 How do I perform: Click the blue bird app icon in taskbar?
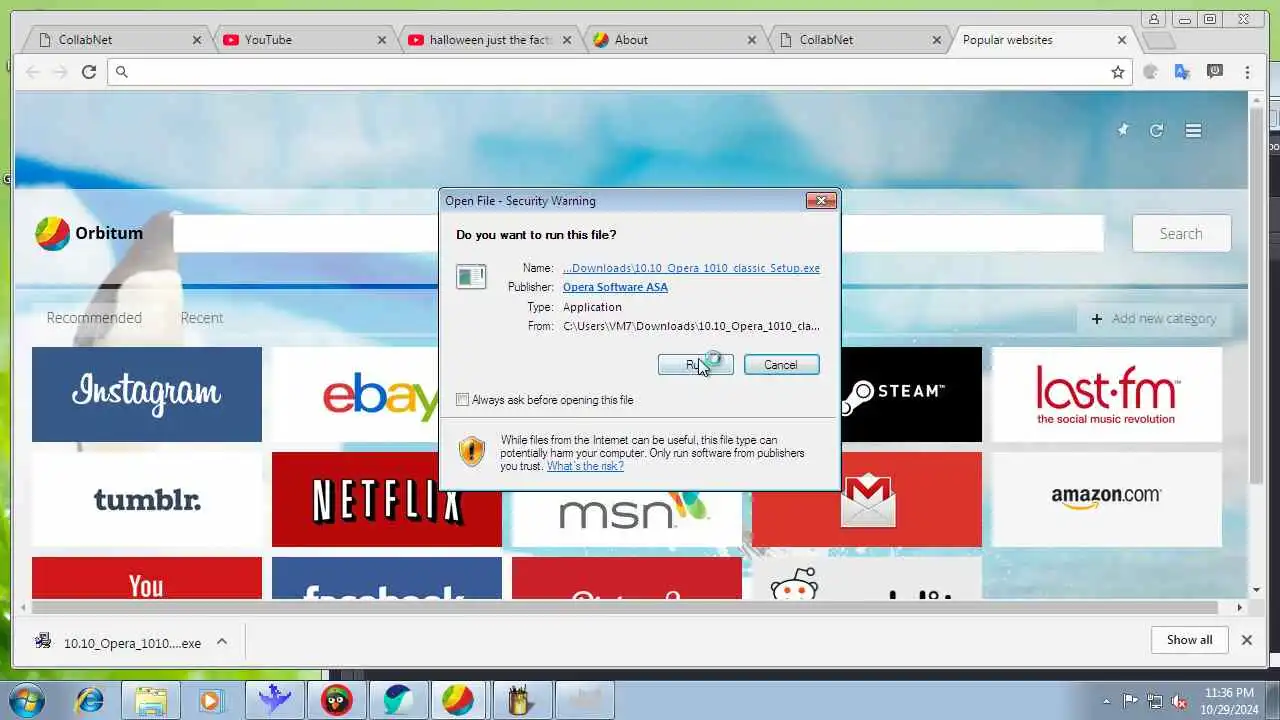(x=274, y=700)
